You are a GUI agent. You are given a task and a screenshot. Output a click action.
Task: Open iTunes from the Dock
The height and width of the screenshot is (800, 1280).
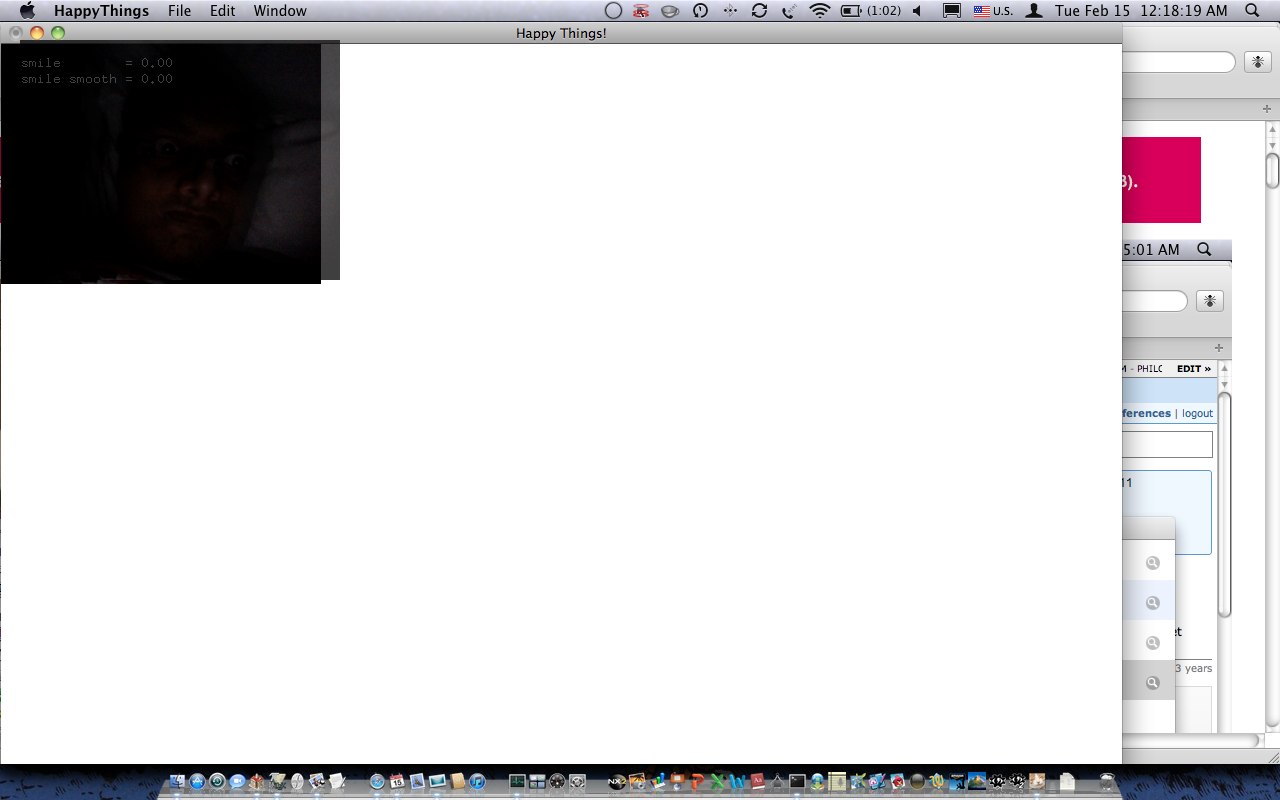[477, 781]
